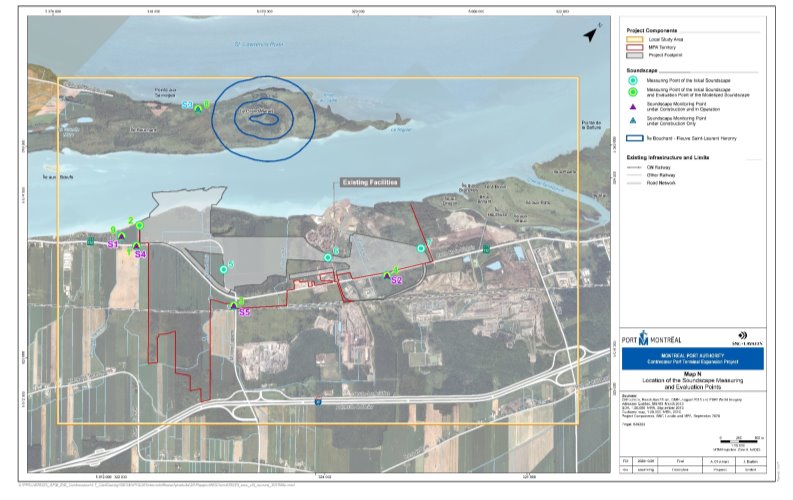The width and height of the screenshot is (793, 500).
Task: Click the CN Railway line symbol in legend
Action: tap(634, 167)
